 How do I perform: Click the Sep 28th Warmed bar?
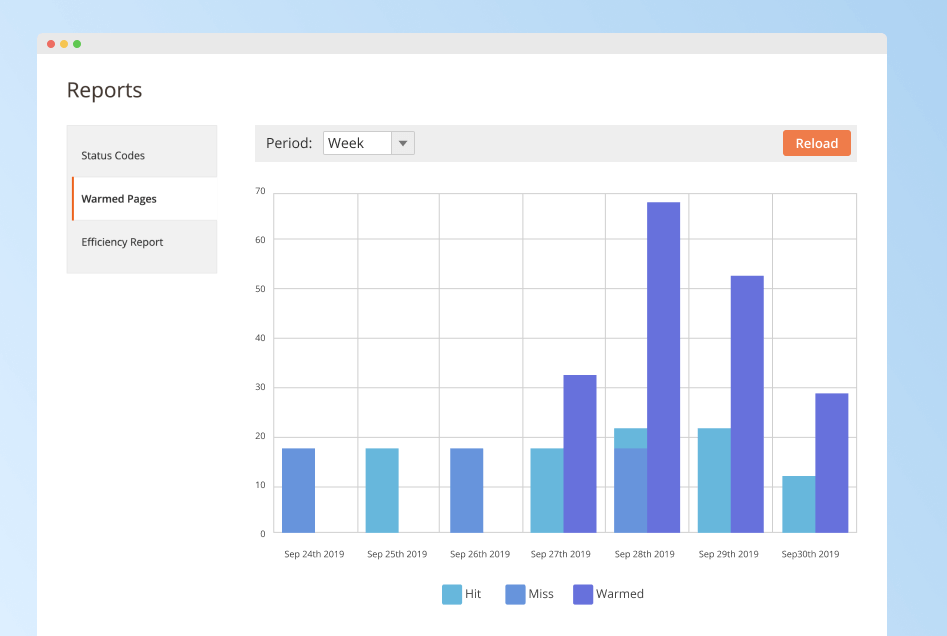pyautogui.click(x=663, y=367)
